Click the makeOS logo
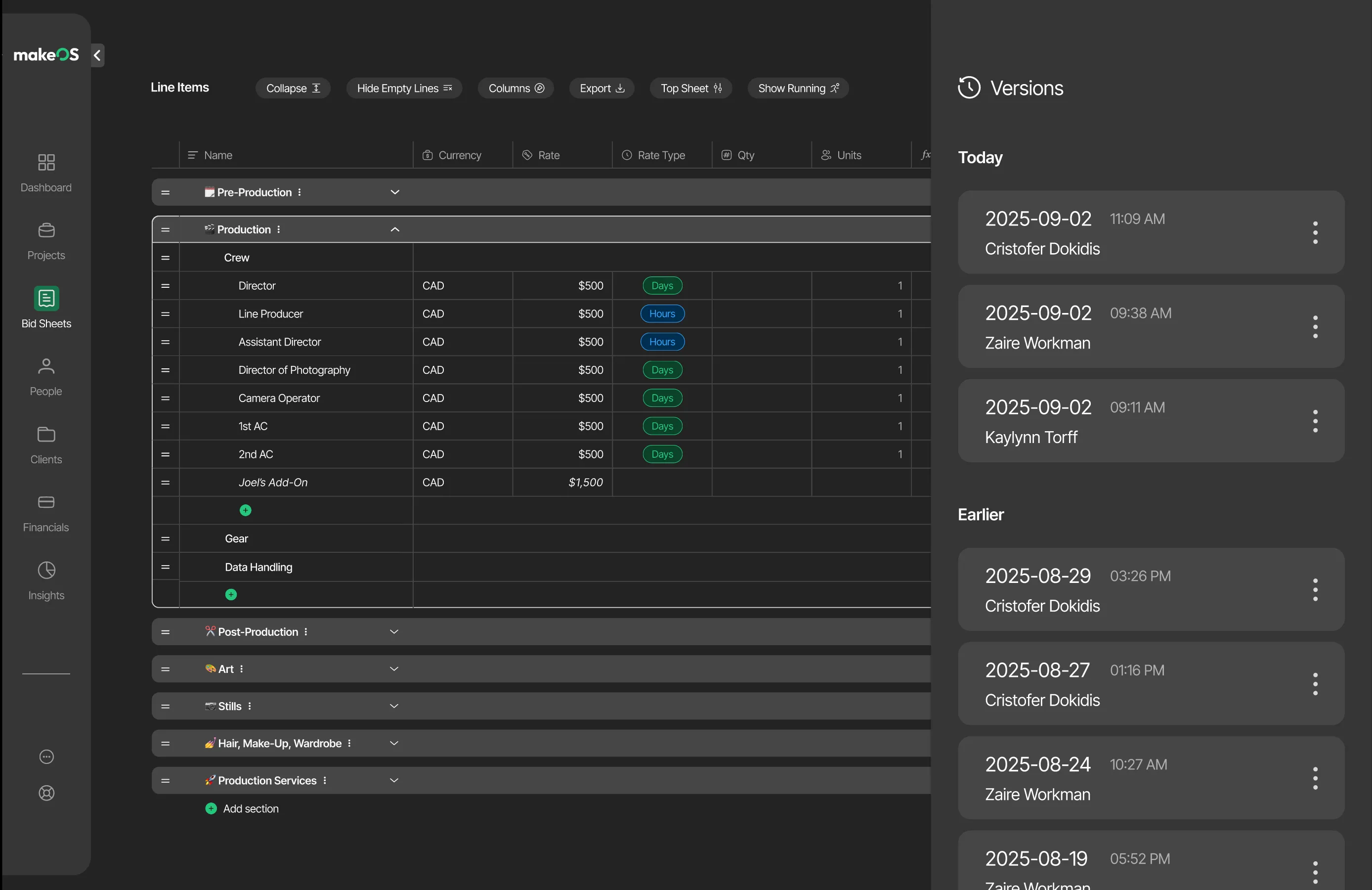This screenshot has height=890, width=1372. coord(46,55)
